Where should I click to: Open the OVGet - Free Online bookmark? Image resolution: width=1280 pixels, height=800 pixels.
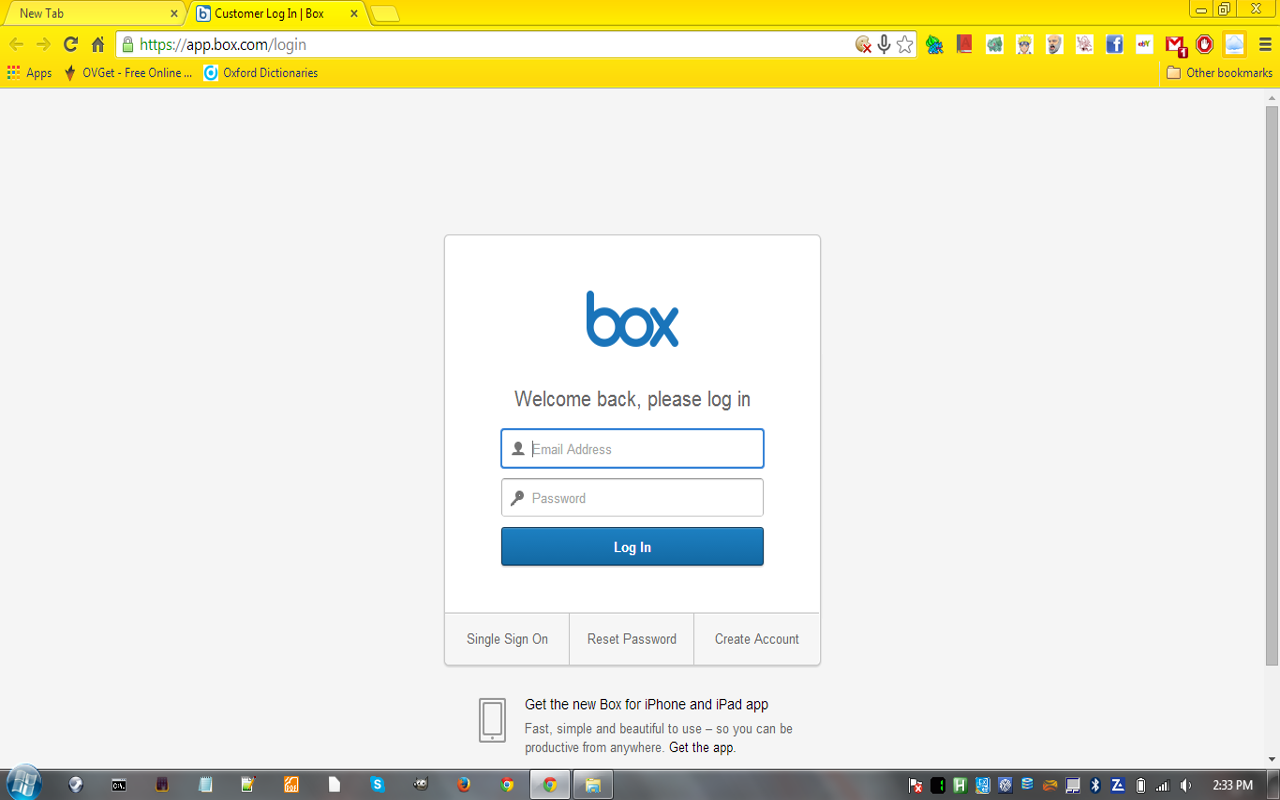tap(128, 73)
